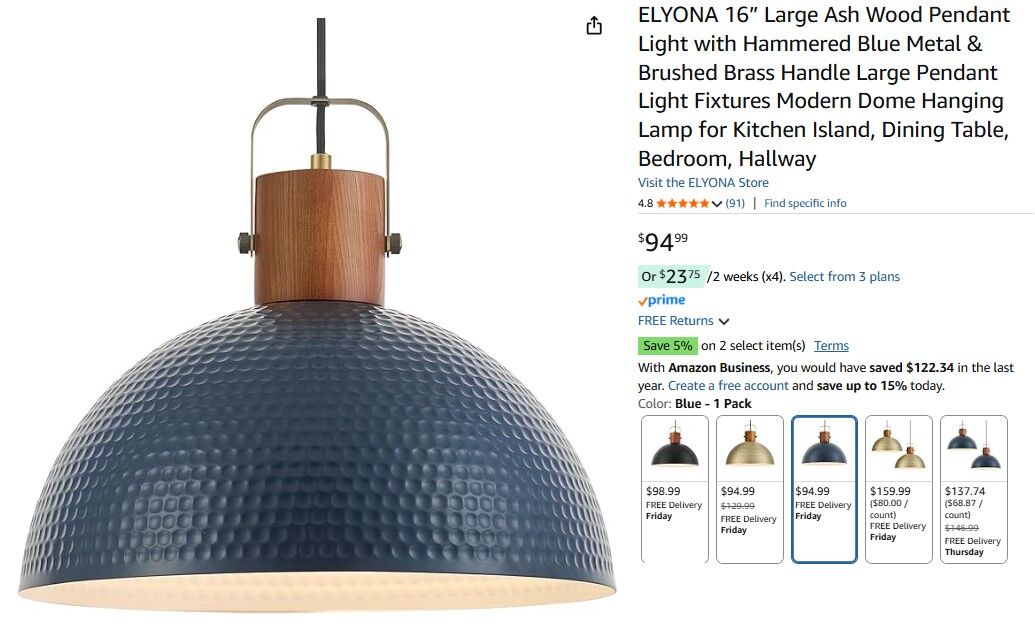Click the $23.75 per 2 weeks payment badge
This screenshot has height=634, width=1035.
673,277
